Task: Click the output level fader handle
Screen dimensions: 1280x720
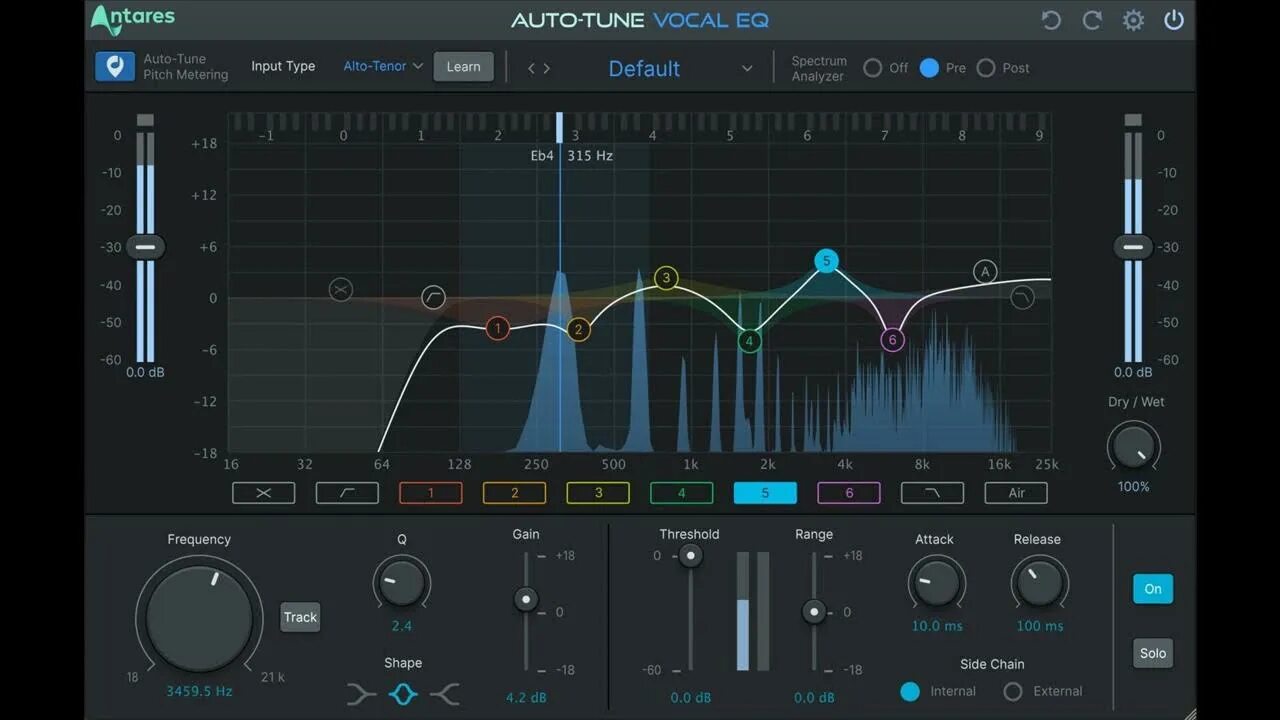Action: click(x=1133, y=247)
